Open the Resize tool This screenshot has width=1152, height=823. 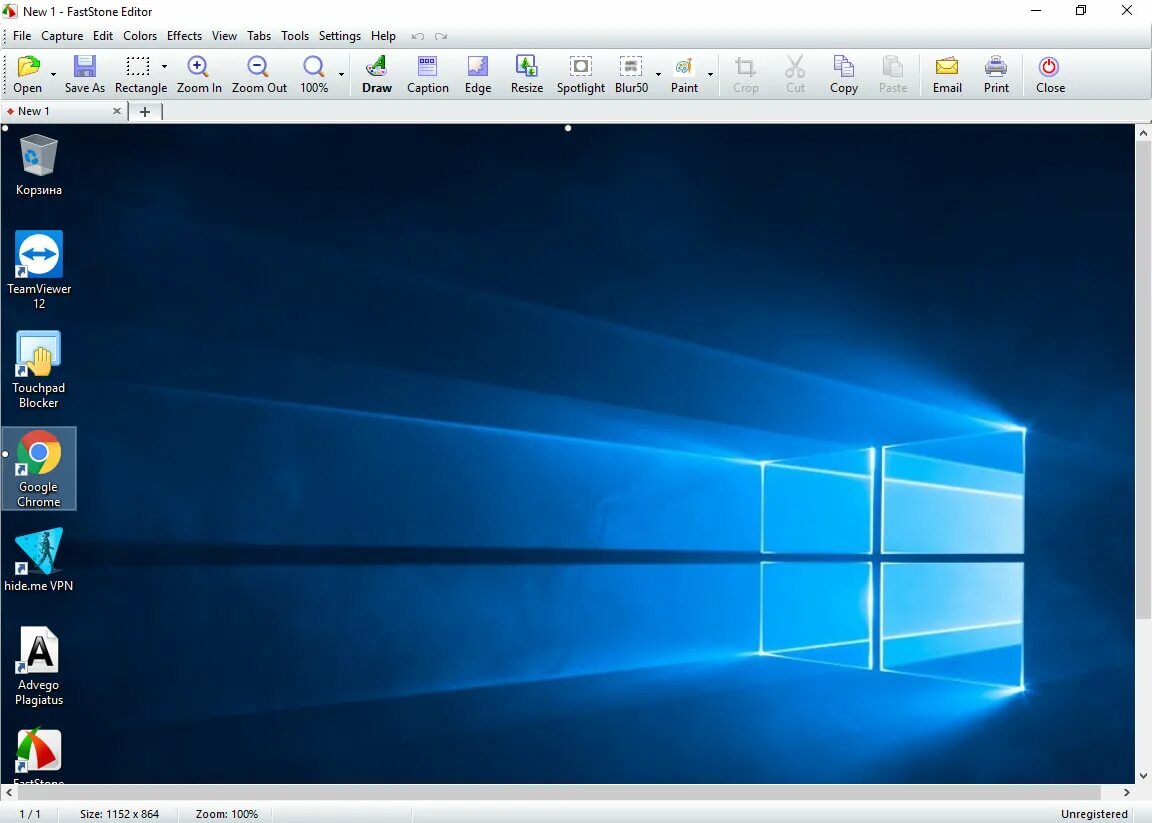(x=527, y=74)
